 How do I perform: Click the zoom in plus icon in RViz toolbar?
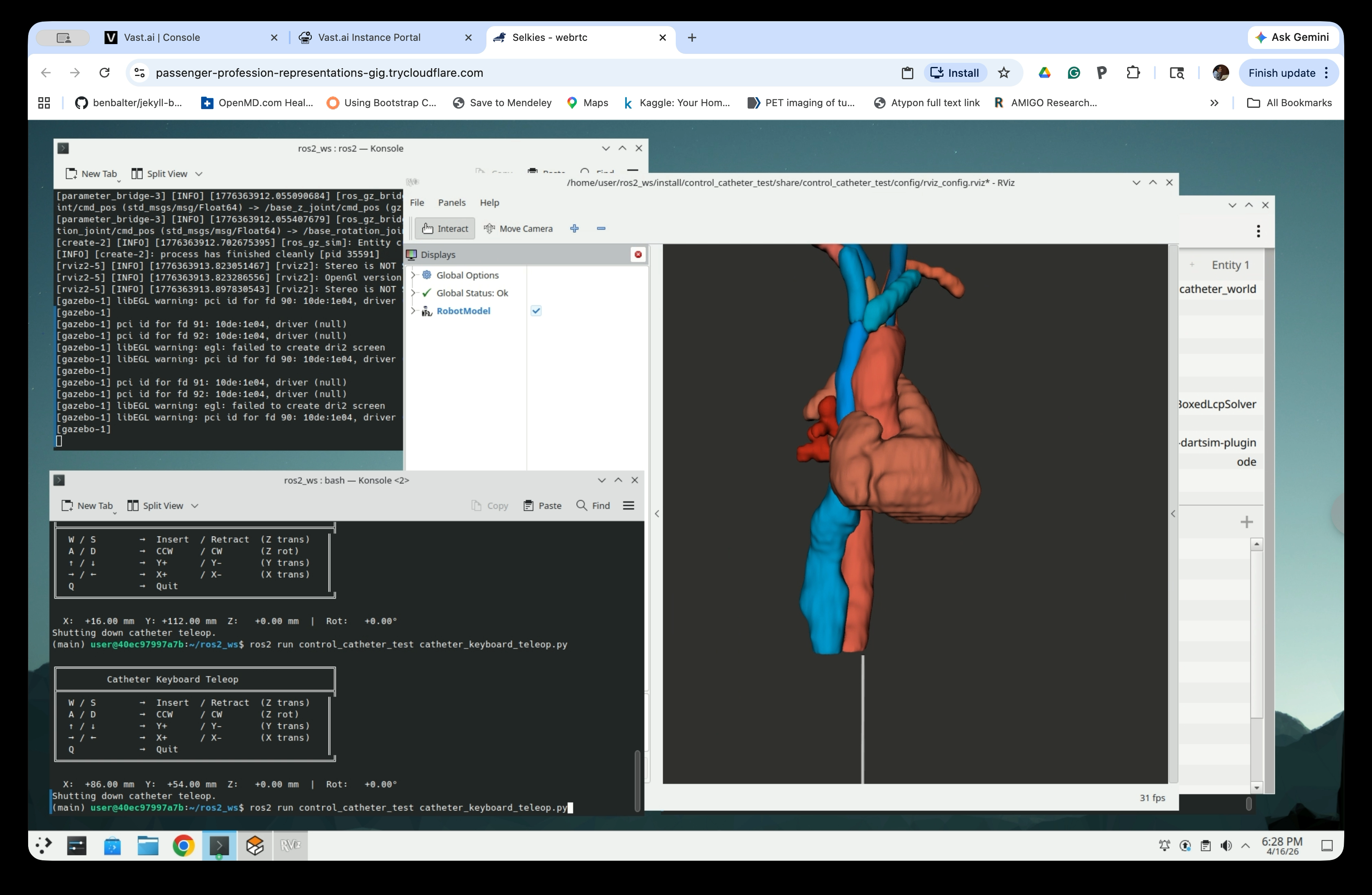pyautogui.click(x=574, y=228)
